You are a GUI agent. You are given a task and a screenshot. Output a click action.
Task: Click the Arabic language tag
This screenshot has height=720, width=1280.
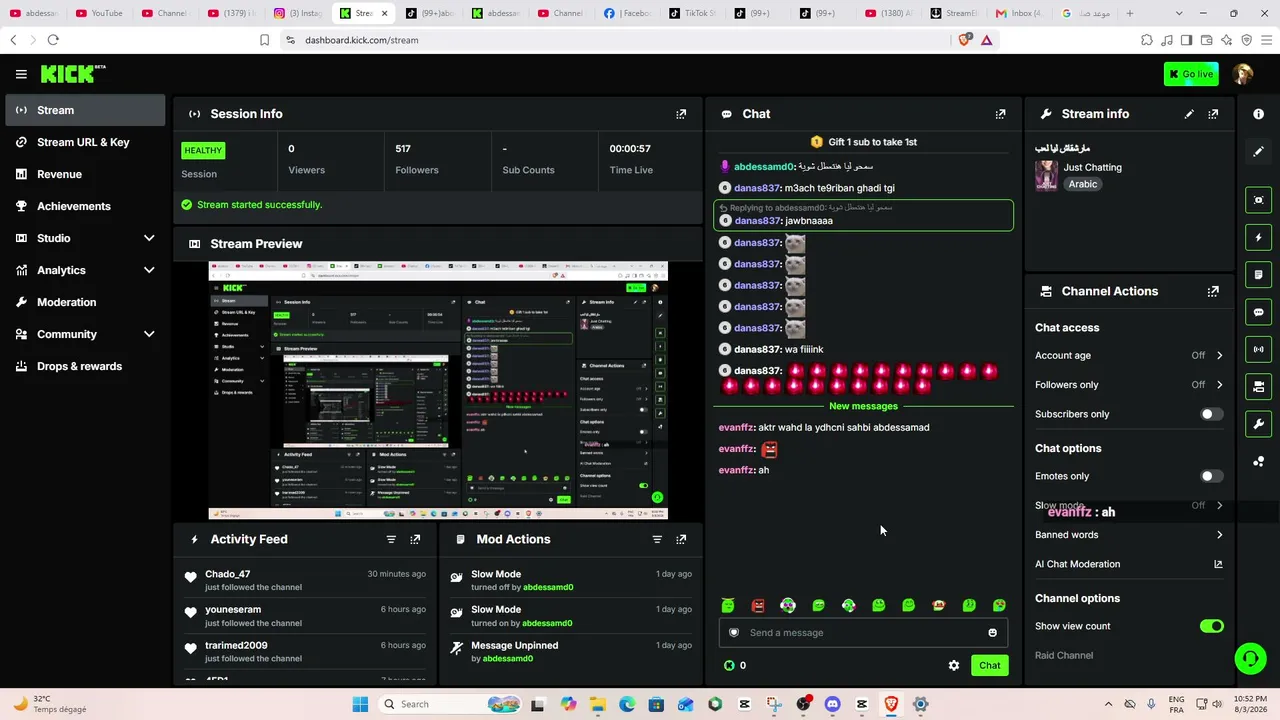pos(1083,184)
